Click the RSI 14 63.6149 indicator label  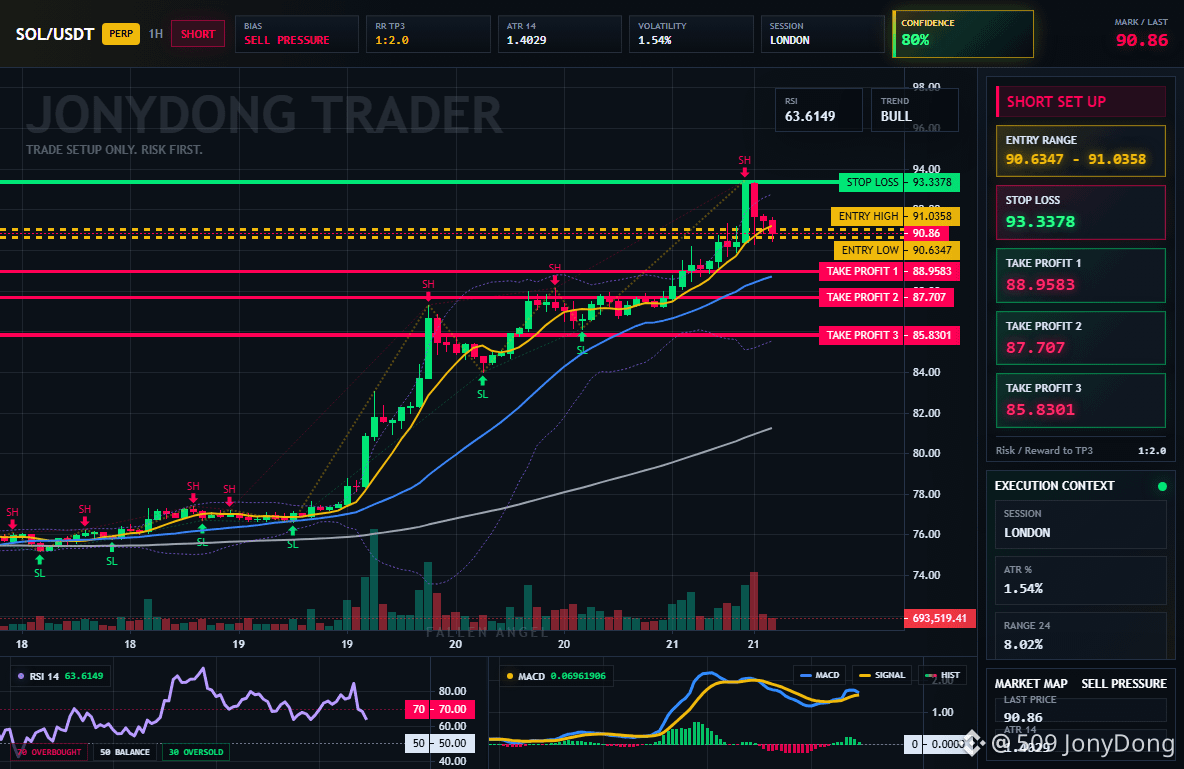60,676
